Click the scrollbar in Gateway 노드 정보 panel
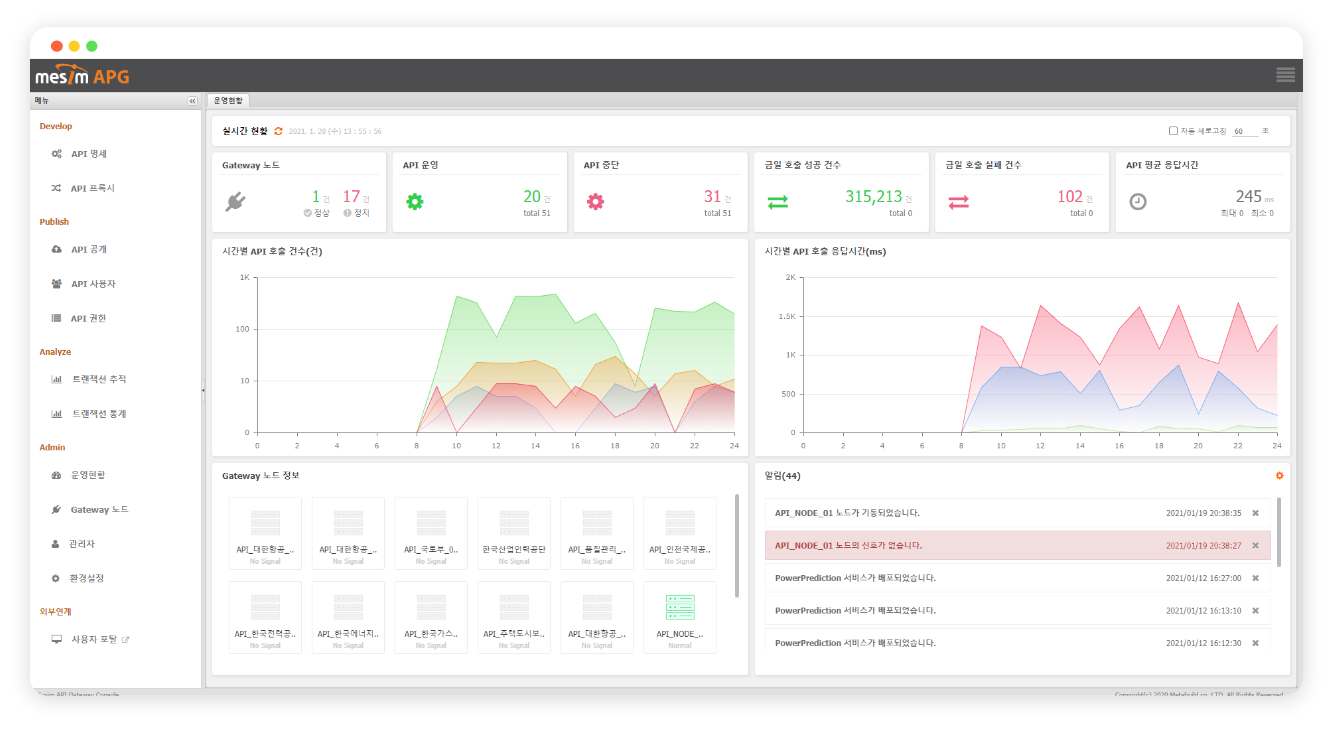The image size is (1333, 729). (x=737, y=545)
